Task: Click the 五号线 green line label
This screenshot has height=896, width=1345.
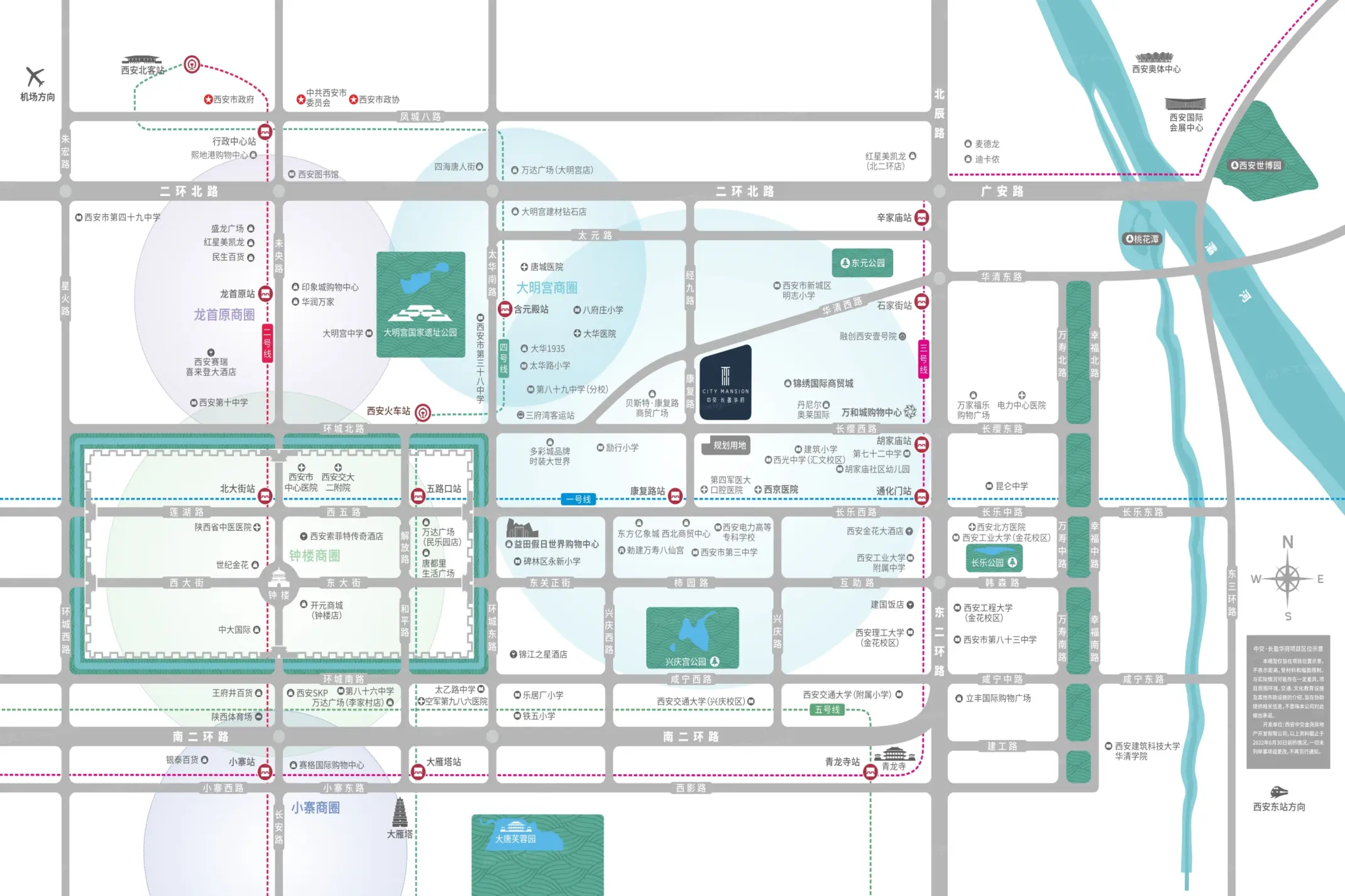Action: click(x=827, y=709)
